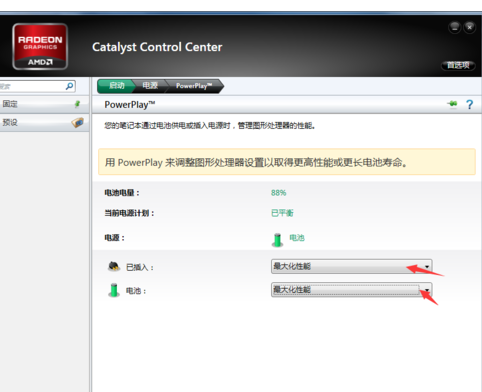Click the 已平衡 power plan value

coord(282,213)
